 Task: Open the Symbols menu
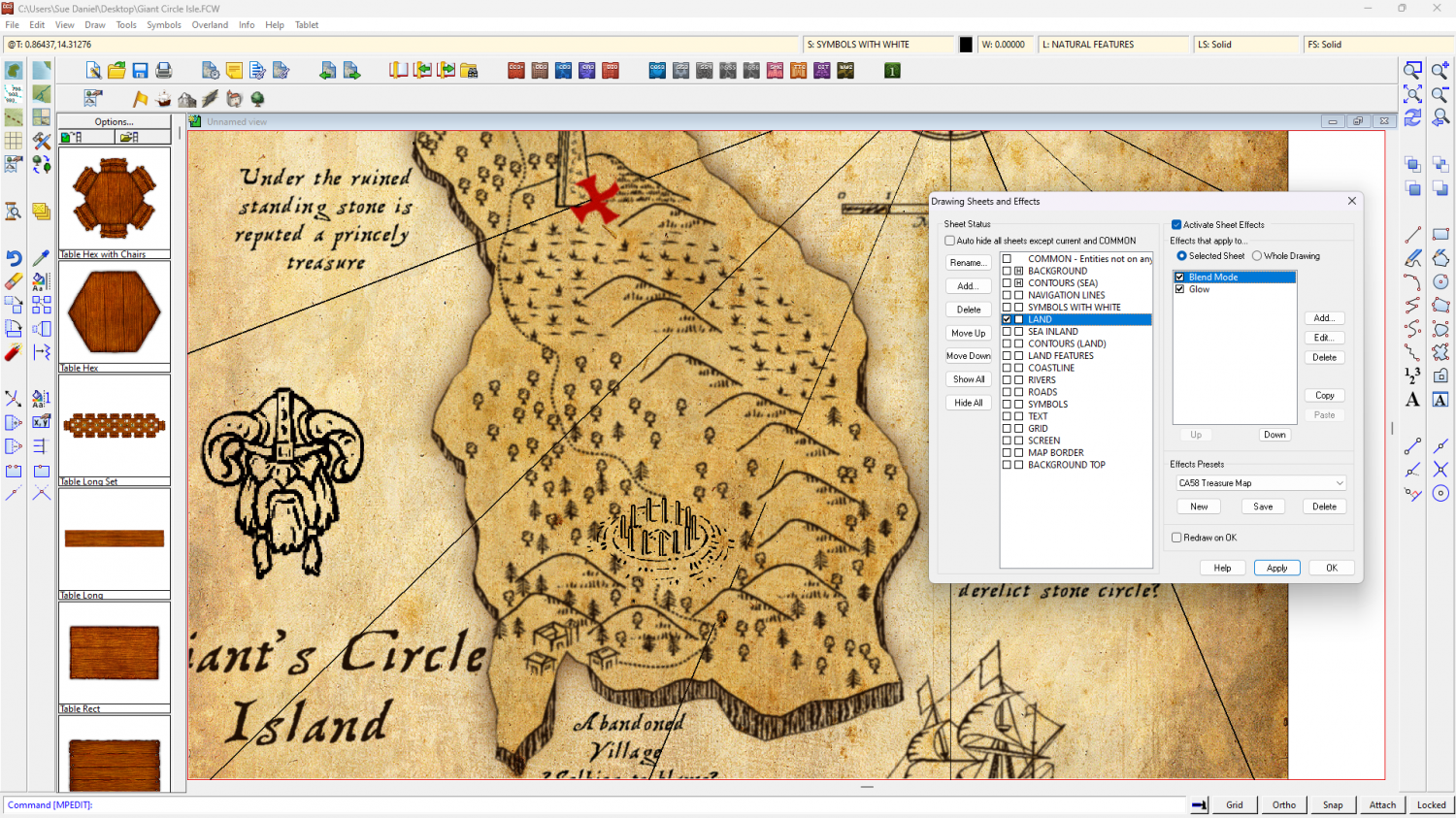tap(164, 25)
